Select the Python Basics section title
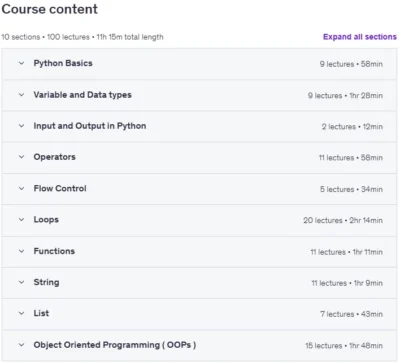 tap(63, 63)
